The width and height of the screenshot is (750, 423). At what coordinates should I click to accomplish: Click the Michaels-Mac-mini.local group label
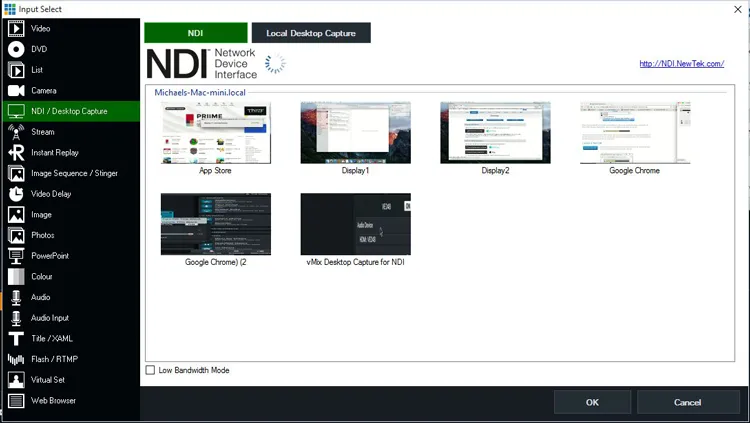200,92
